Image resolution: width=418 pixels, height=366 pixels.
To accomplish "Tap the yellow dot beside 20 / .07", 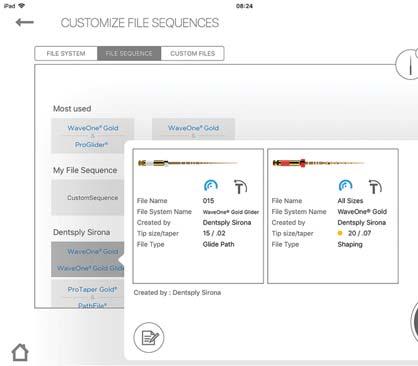I will click(x=340, y=233).
